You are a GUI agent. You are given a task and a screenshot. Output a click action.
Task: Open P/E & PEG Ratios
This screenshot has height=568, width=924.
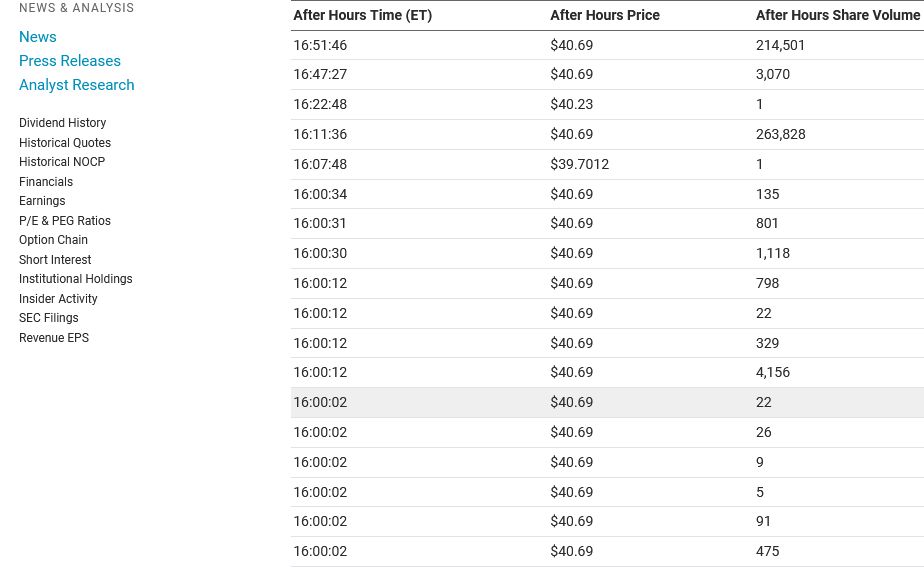pyautogui.click(x=65, y=221)
